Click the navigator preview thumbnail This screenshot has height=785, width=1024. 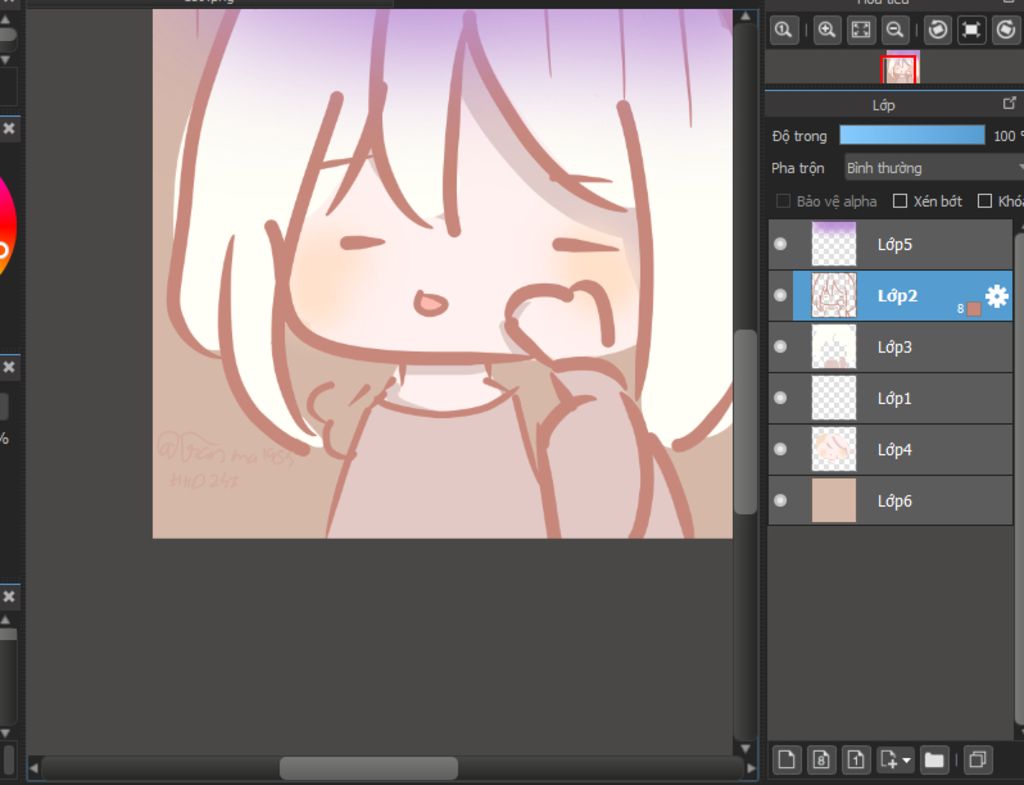902,67
